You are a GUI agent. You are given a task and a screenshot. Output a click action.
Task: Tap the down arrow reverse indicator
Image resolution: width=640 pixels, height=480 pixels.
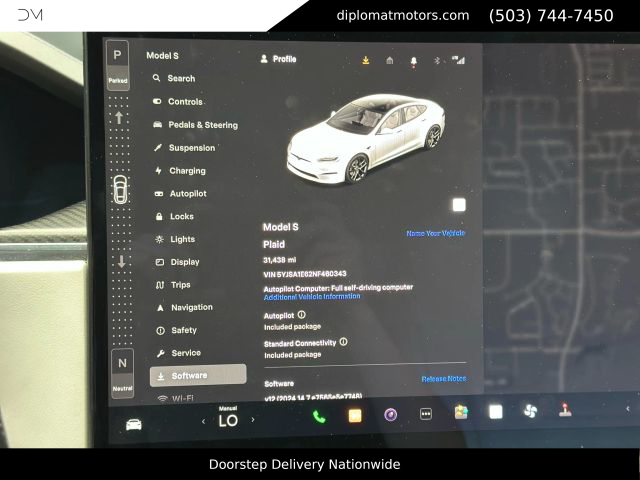122,262
